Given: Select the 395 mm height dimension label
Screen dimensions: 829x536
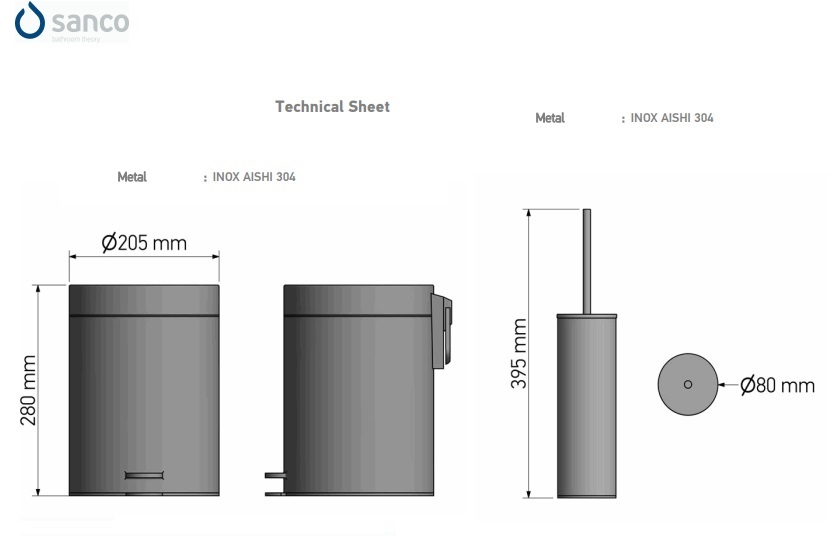Looking at the screenshot, I should [x=519, y=355].
